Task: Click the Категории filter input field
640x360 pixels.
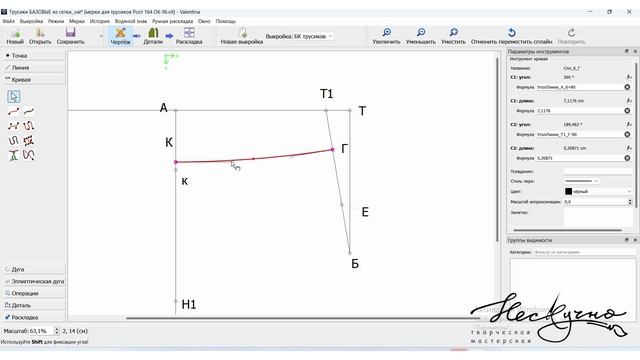Action: click(x=584, y=252)
